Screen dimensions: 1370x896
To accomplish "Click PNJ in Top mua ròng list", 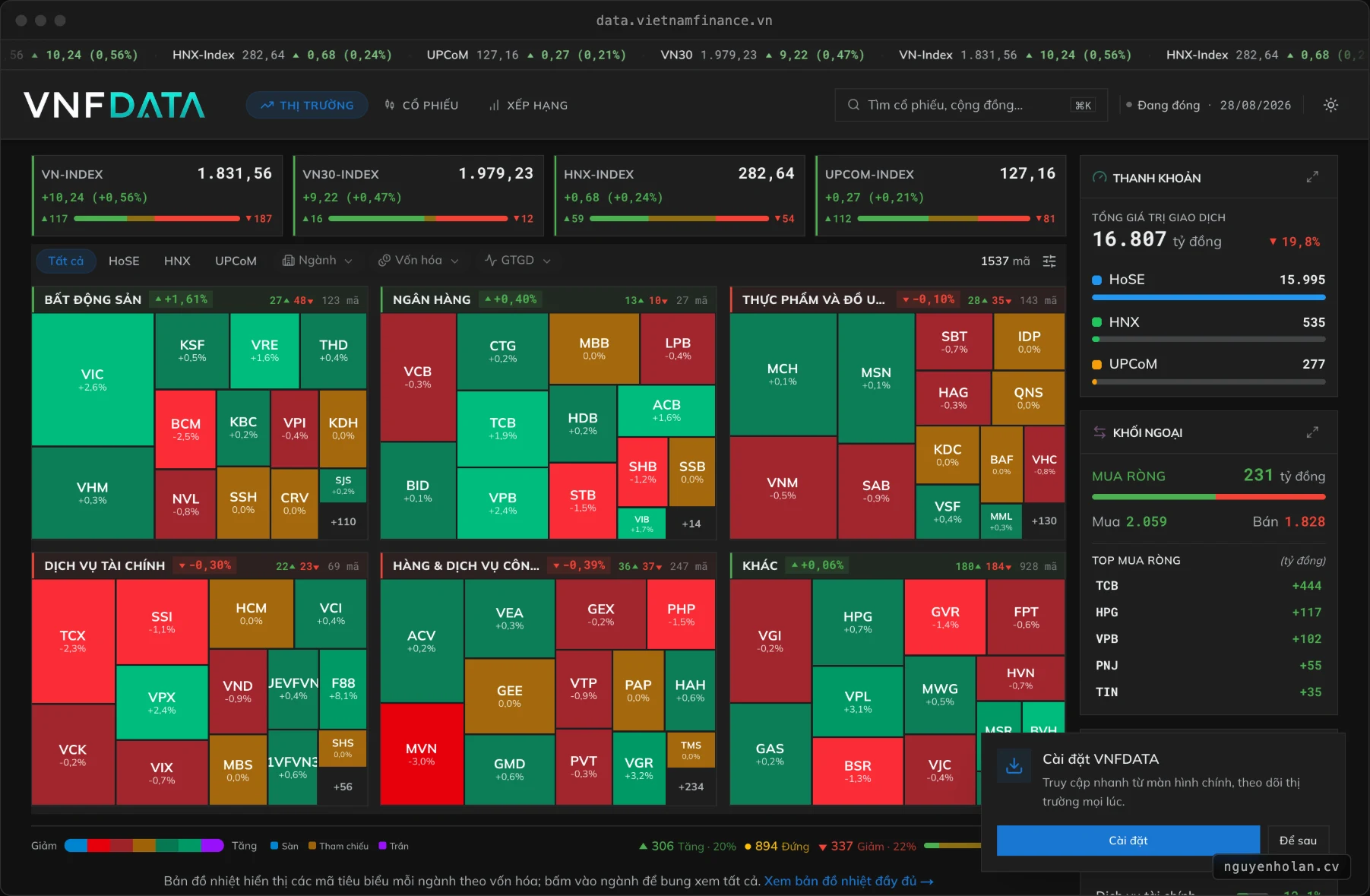I will [1209, 666].
